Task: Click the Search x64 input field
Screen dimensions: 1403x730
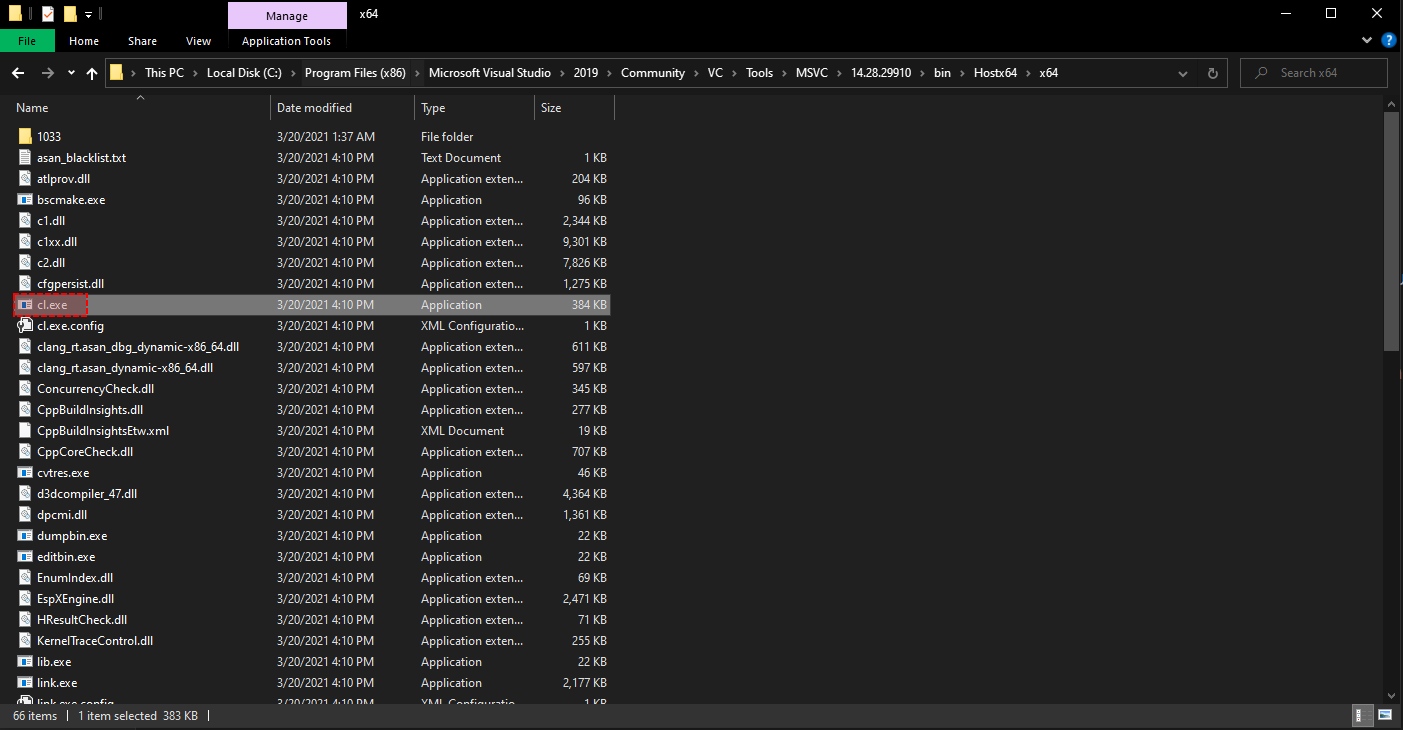Action: pyautogui.click(x=1314, y=73)
